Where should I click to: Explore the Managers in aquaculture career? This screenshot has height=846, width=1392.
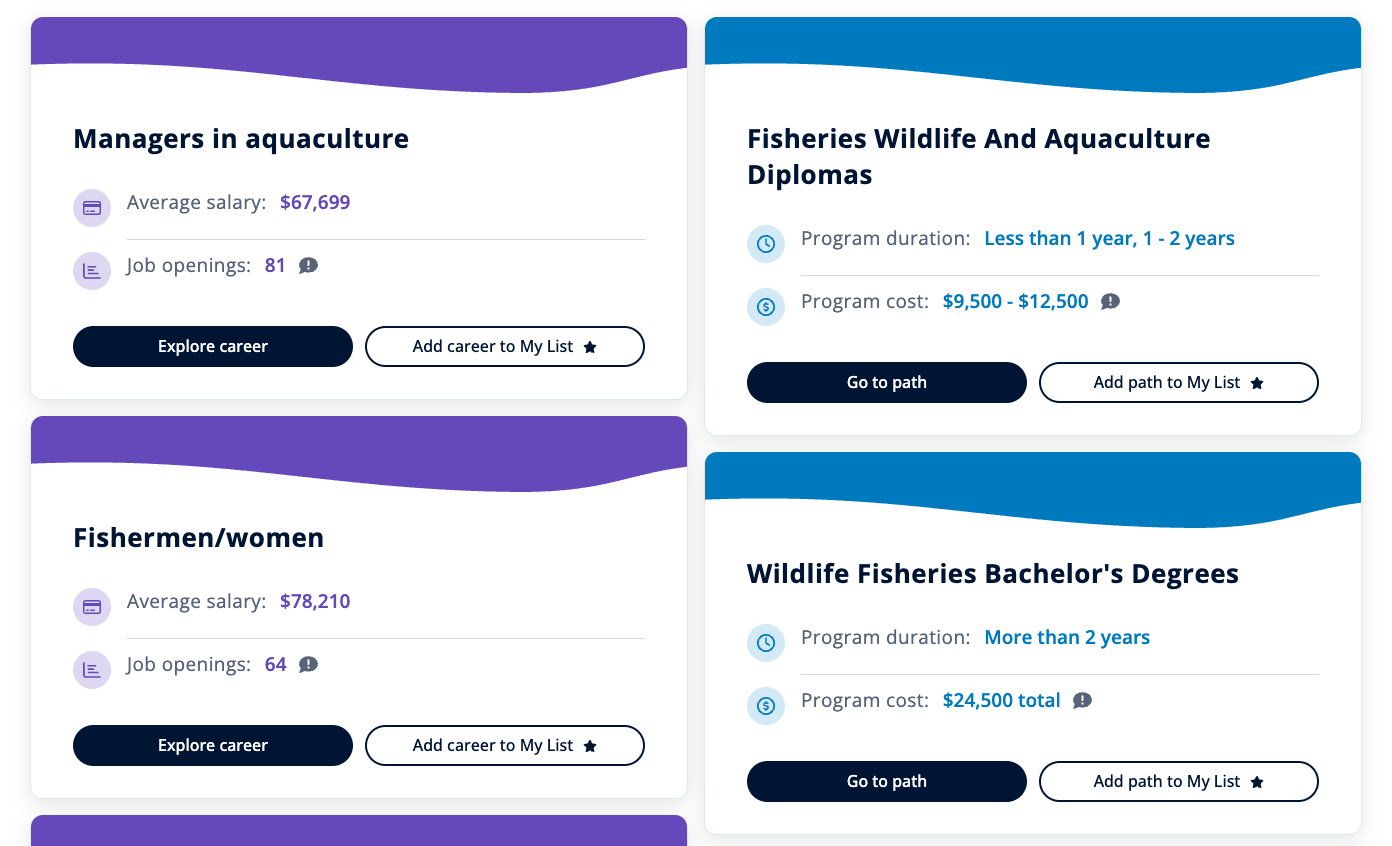point(213,347)
